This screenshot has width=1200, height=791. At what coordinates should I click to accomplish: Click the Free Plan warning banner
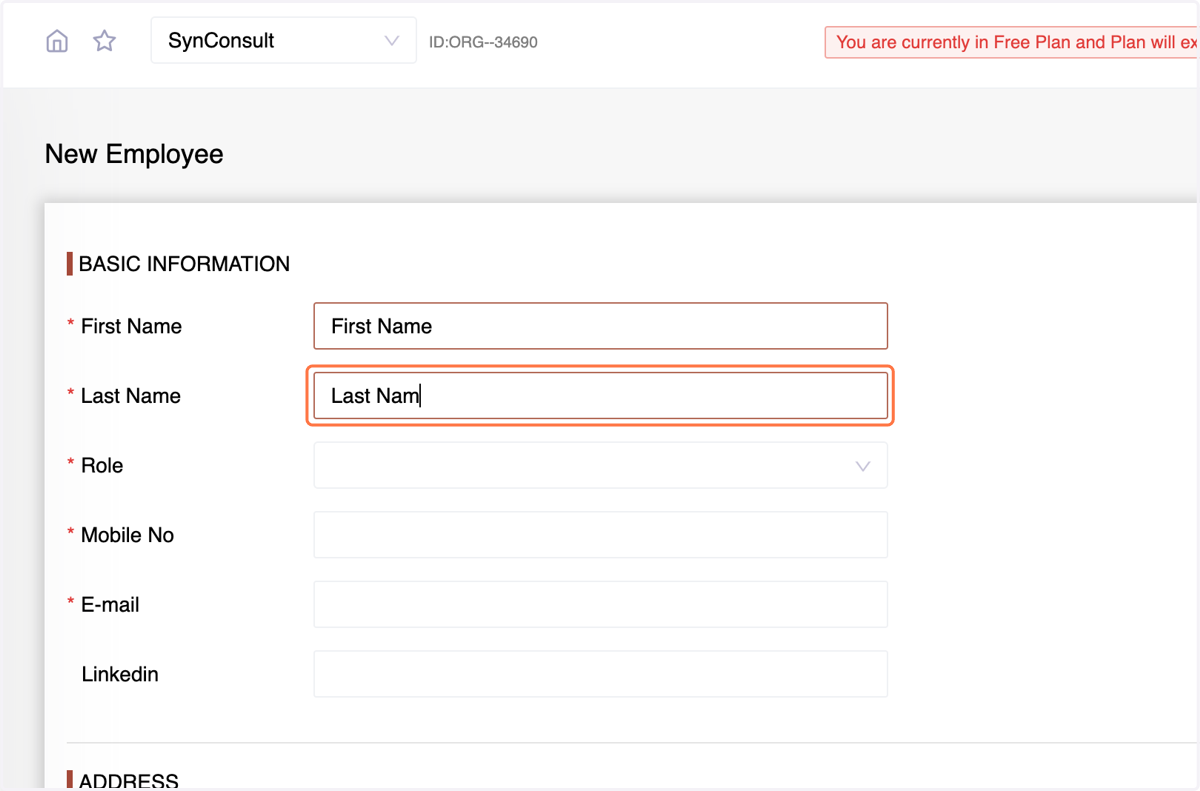(x=1012, y=42)
